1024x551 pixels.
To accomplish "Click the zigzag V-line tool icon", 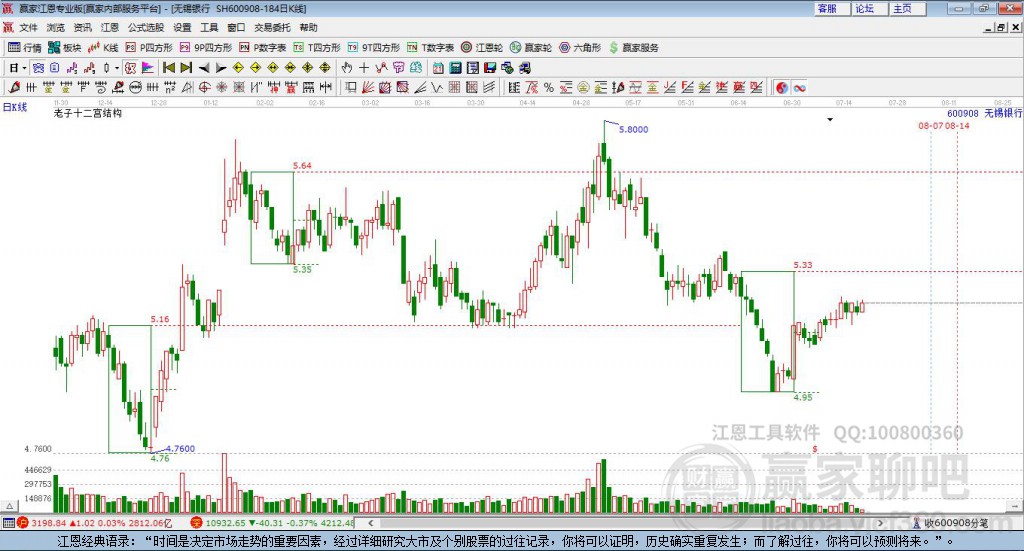I will (437, 87).
